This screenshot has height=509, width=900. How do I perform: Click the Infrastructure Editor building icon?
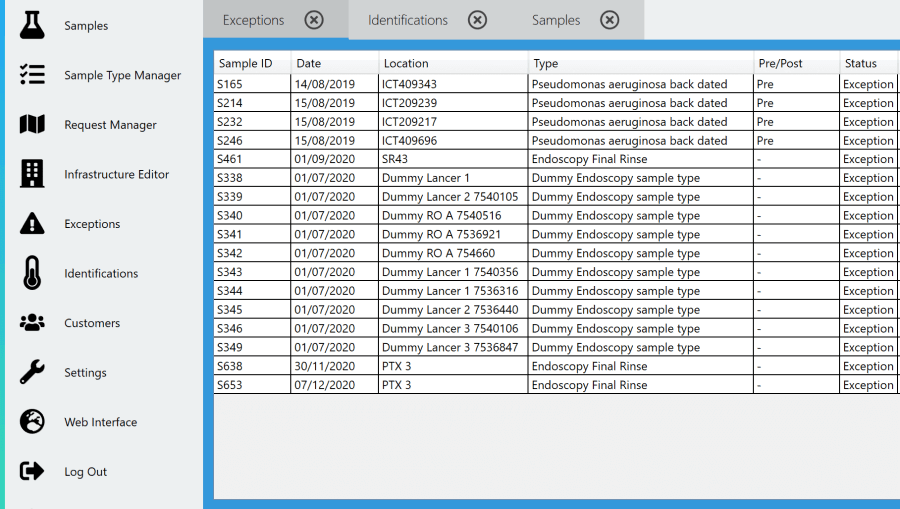(x=32, y=173)
